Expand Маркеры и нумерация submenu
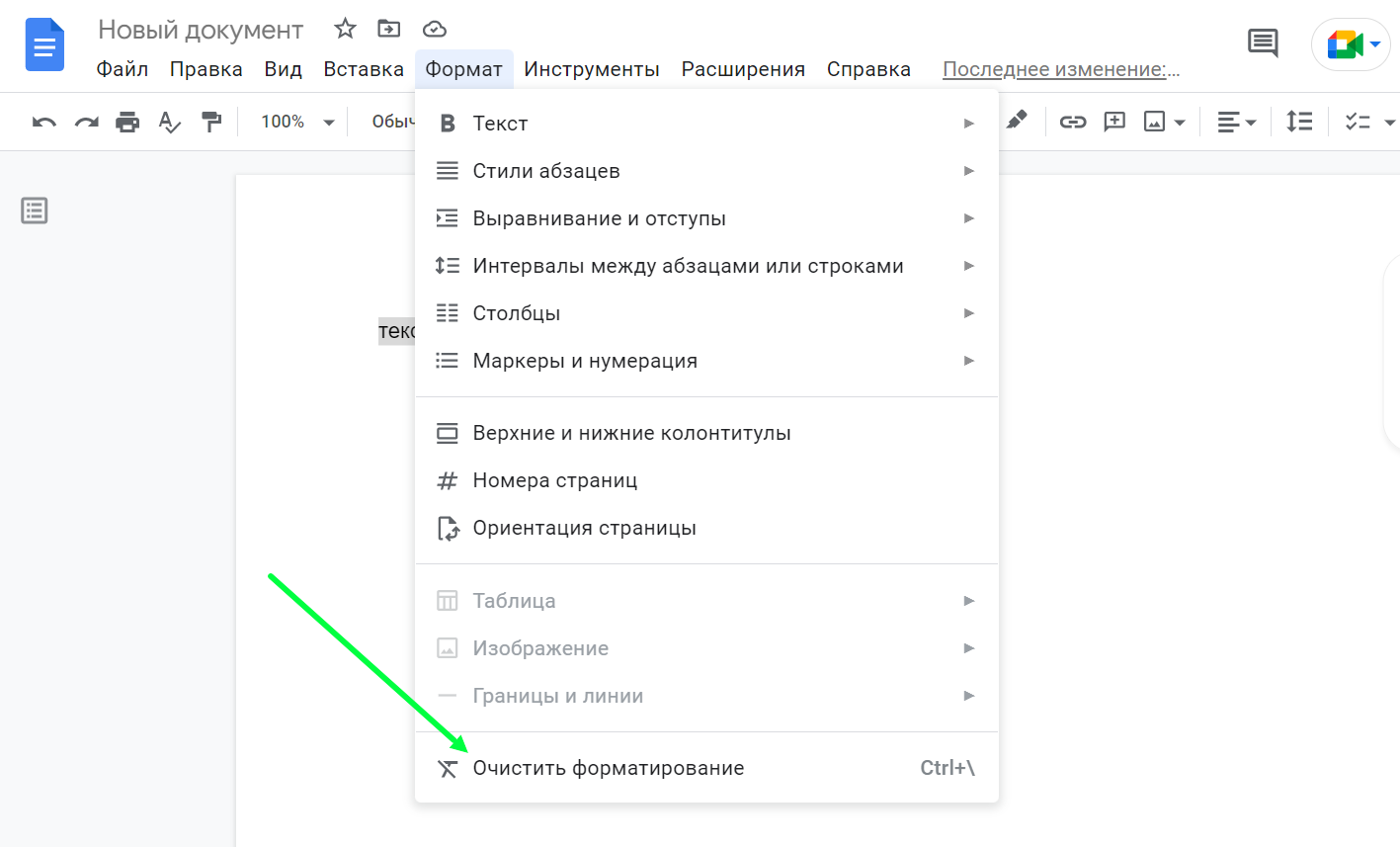Image resolution: width=1400 pixels, height=847 pixels. (706, 361)
